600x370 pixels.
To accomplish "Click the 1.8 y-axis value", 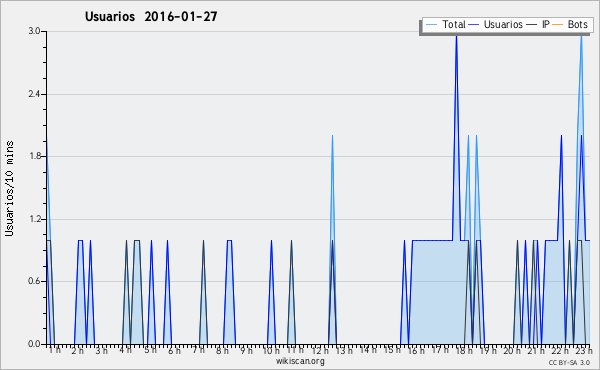I will [34, 156].
